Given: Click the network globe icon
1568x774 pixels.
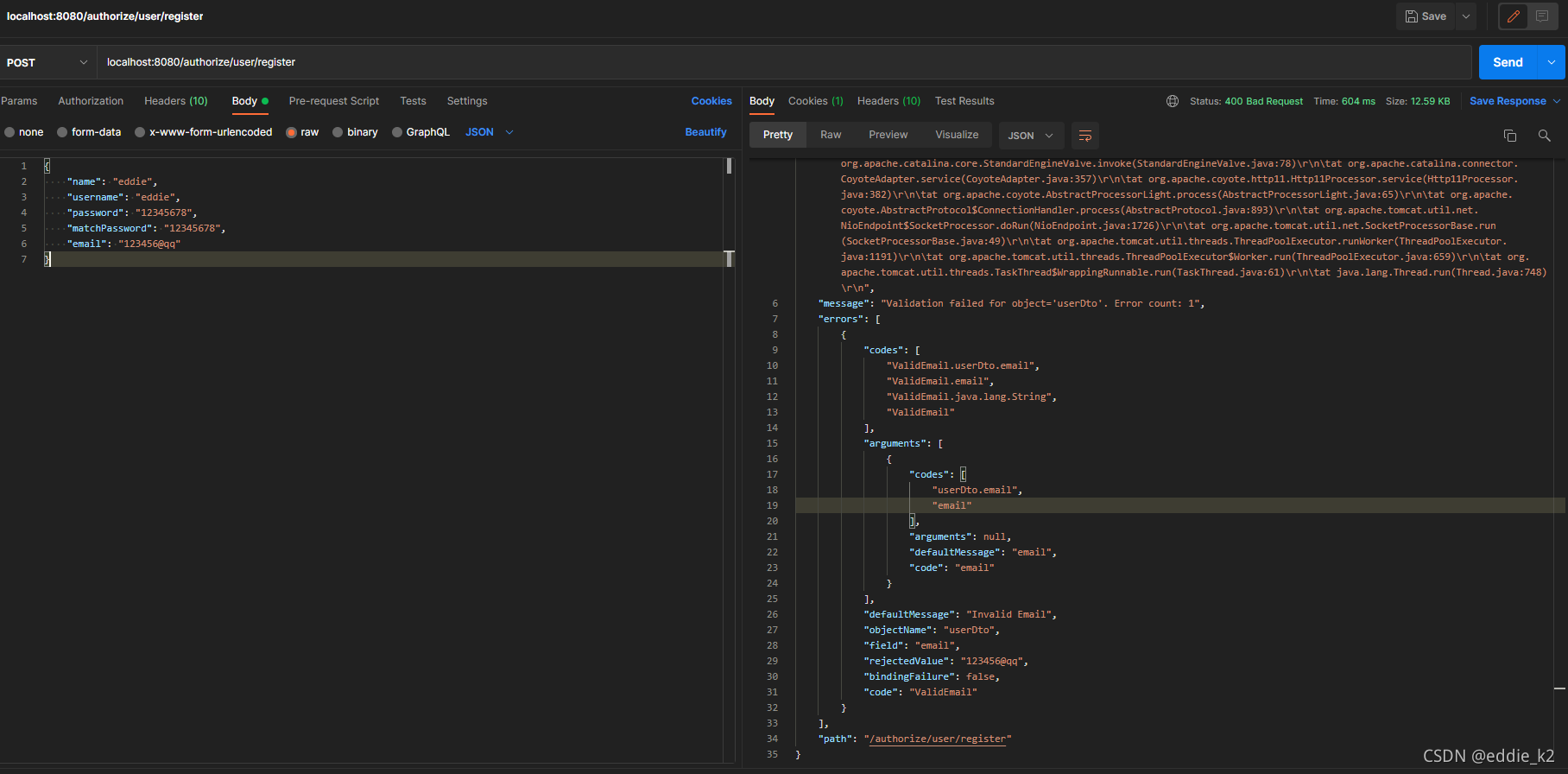Looking at the screenshot, I should [x=1173, y=101].
